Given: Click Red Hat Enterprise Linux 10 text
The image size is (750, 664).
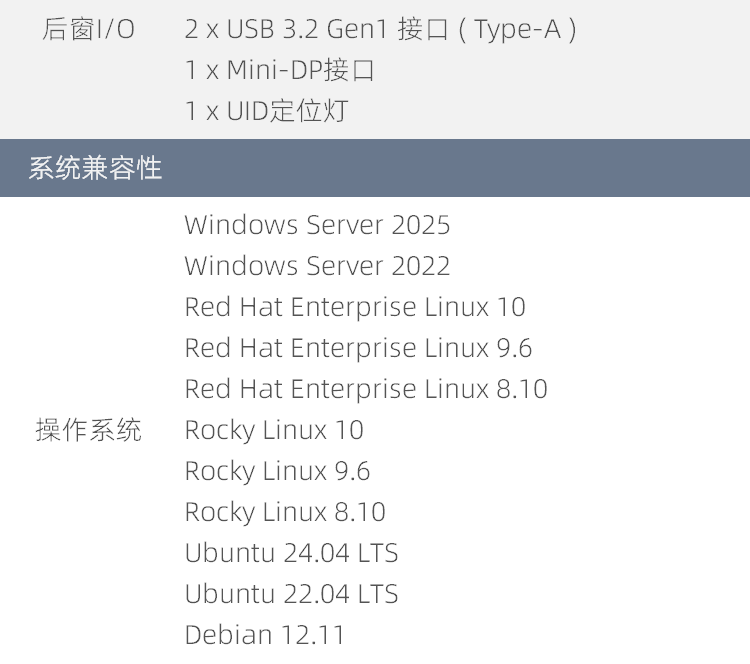Looking at the screenshot, I should pos(355,307).
